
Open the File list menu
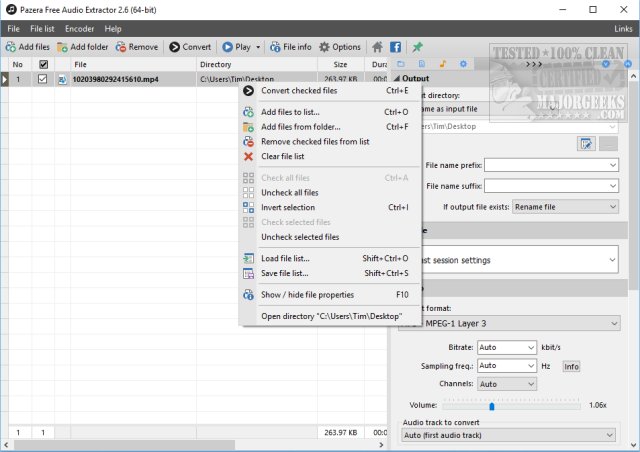(42, 29)
